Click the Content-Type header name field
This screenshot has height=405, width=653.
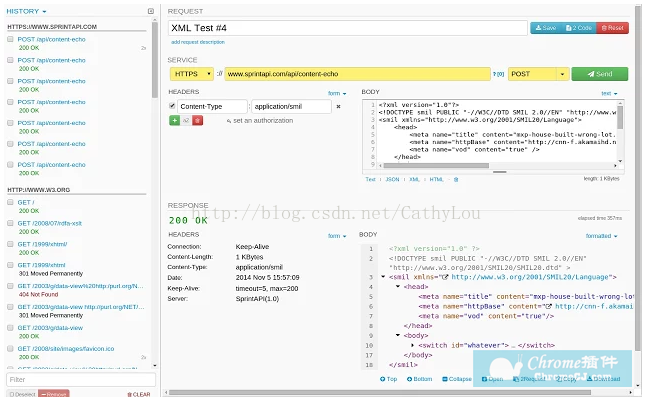[x=212, y=107]
